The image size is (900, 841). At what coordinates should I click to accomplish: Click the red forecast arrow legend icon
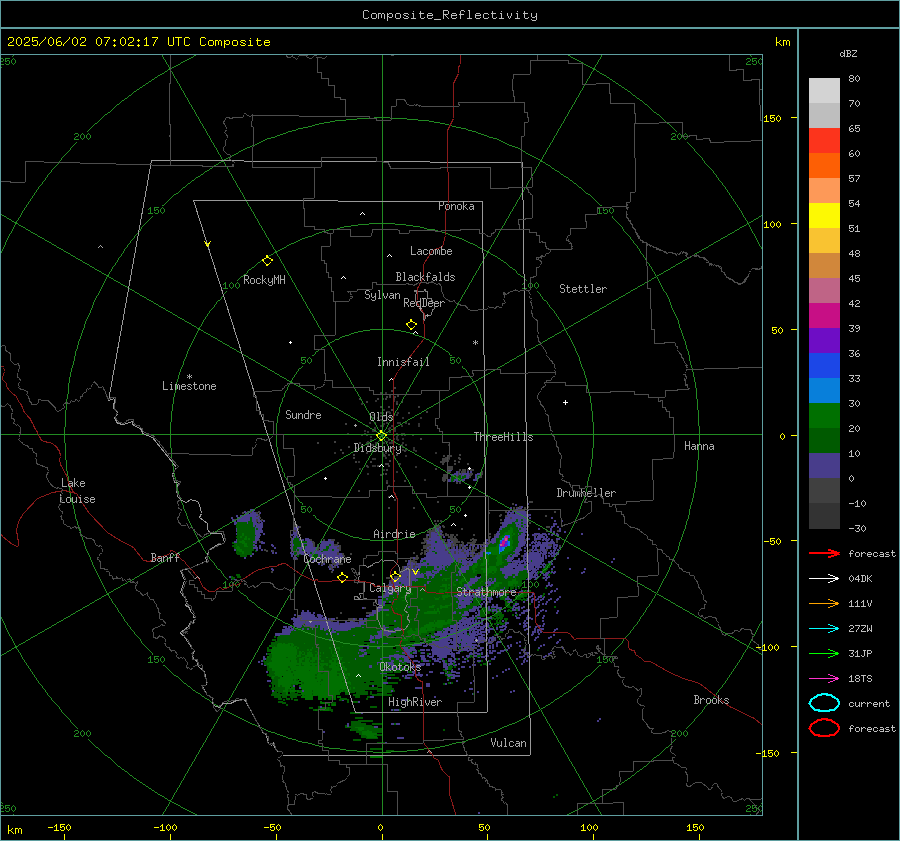824,553
